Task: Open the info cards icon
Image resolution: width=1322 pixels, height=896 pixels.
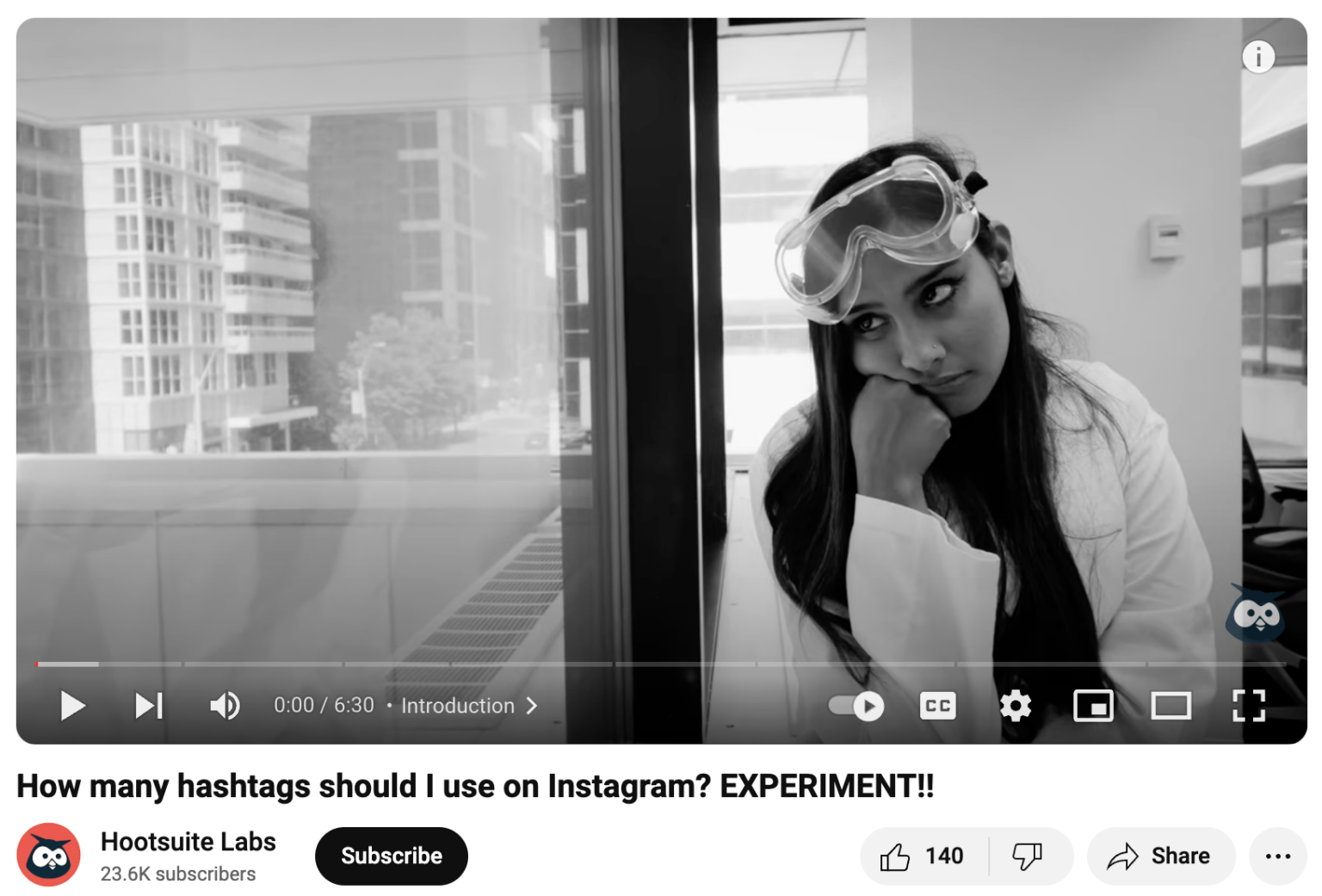Action: pos(1258,57)
